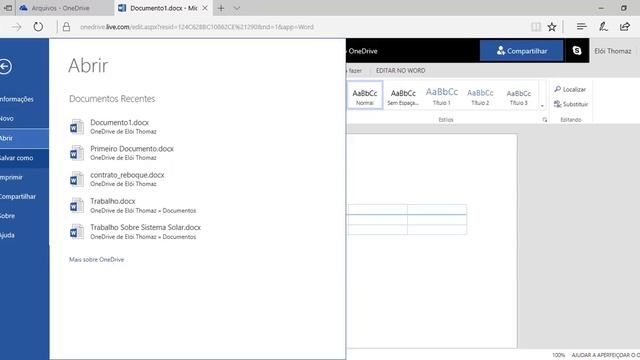Click the back arrow in the blue sidebar
Viewport: 640px width, 360px height.
click(5, 67)
